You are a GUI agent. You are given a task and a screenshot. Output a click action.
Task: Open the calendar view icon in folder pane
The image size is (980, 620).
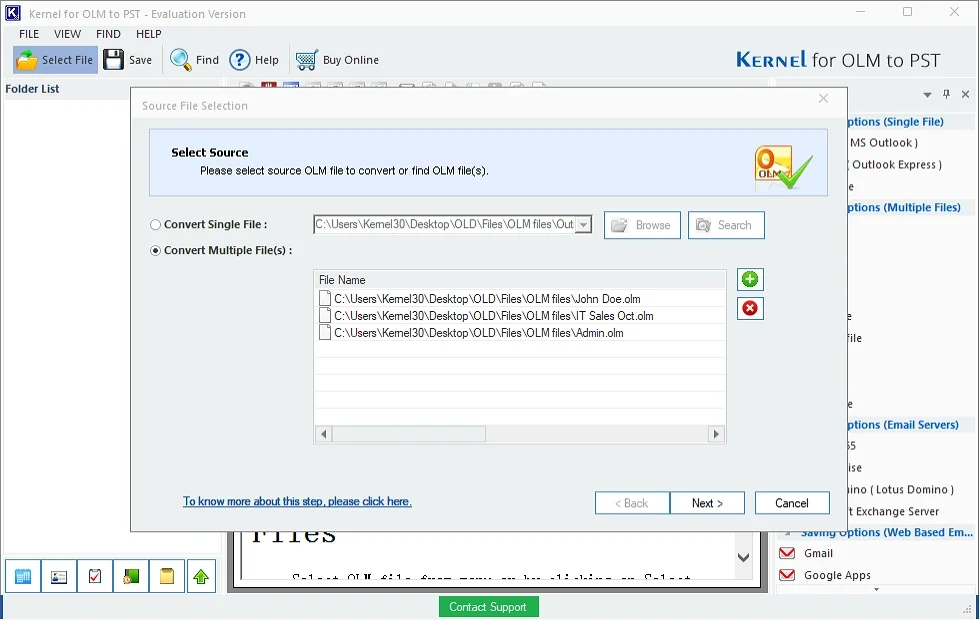[23, 576]
